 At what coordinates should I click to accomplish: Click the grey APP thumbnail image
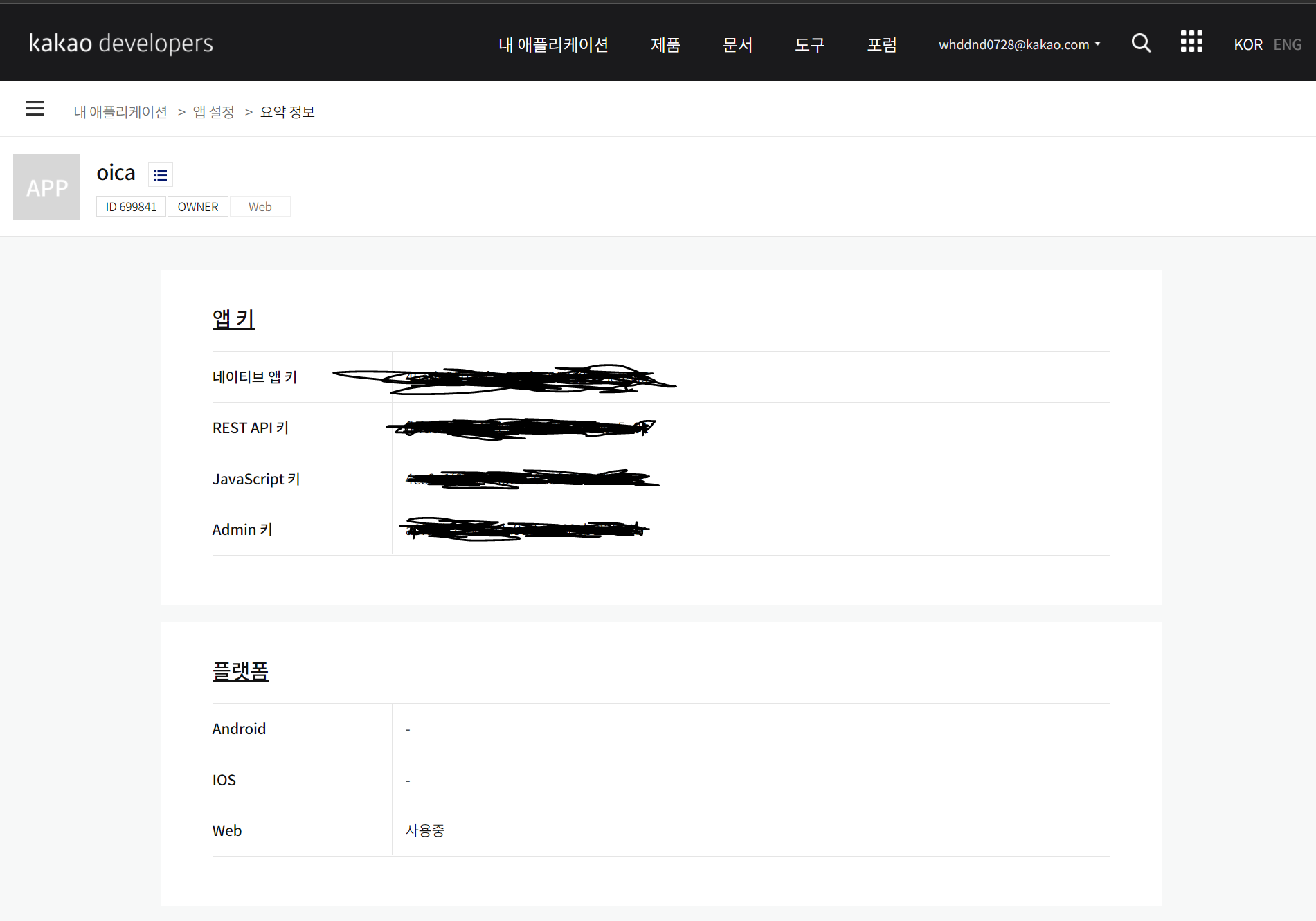pos(46,187)
